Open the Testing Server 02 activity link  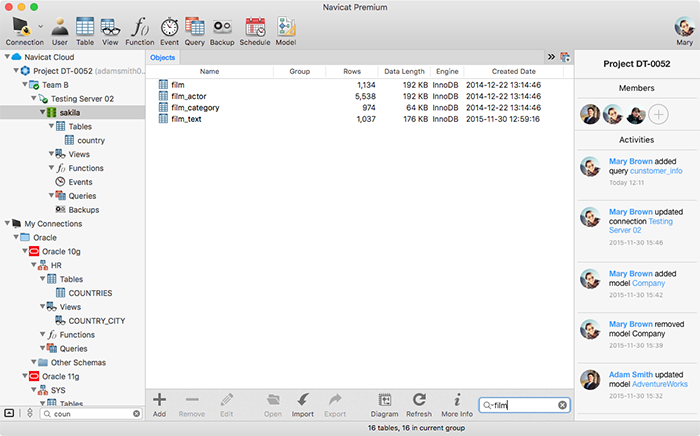pyautogui.click(x=641, y=226)
